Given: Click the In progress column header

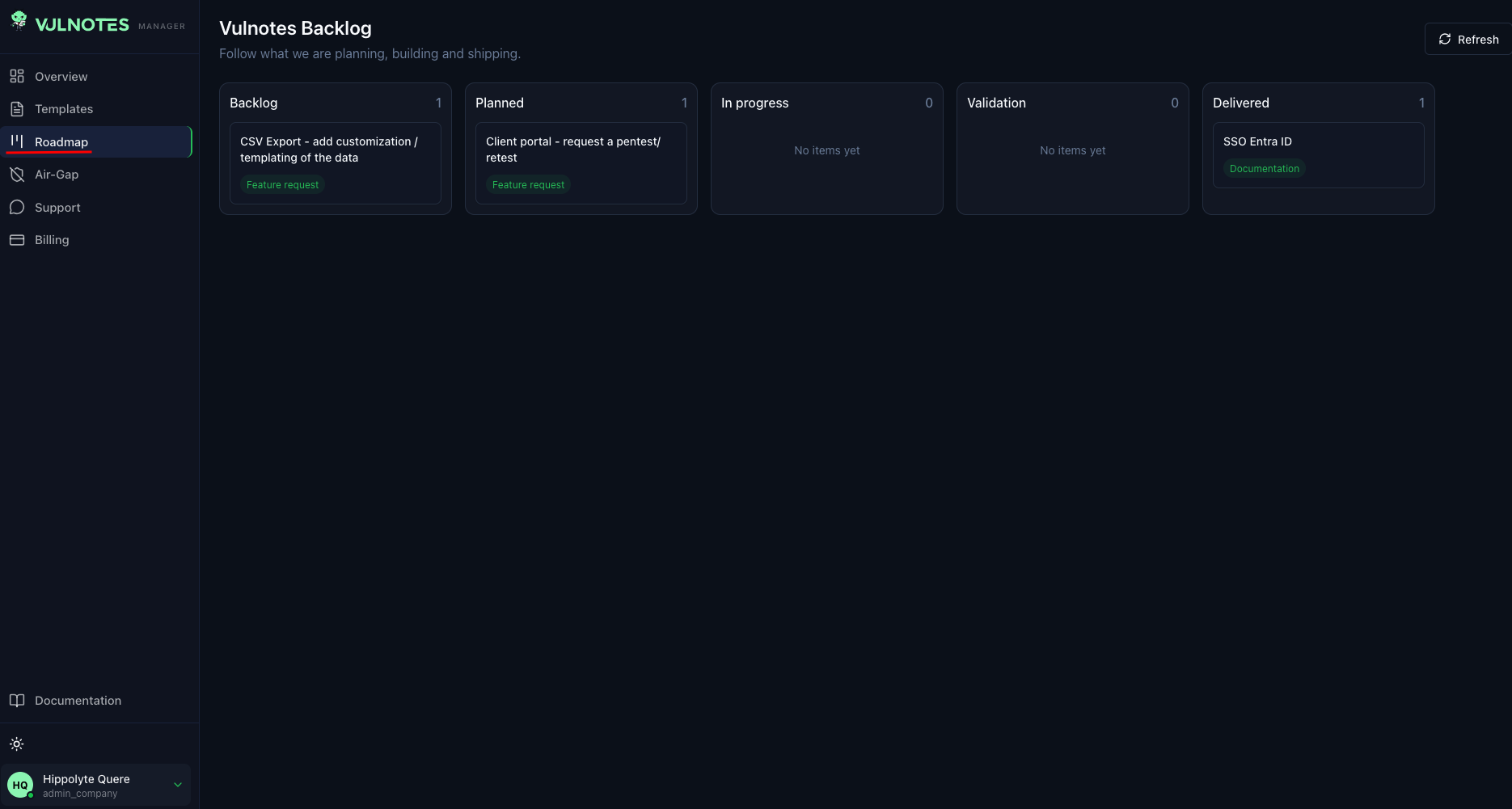Looking at the screenshot, I should [755, 103].
